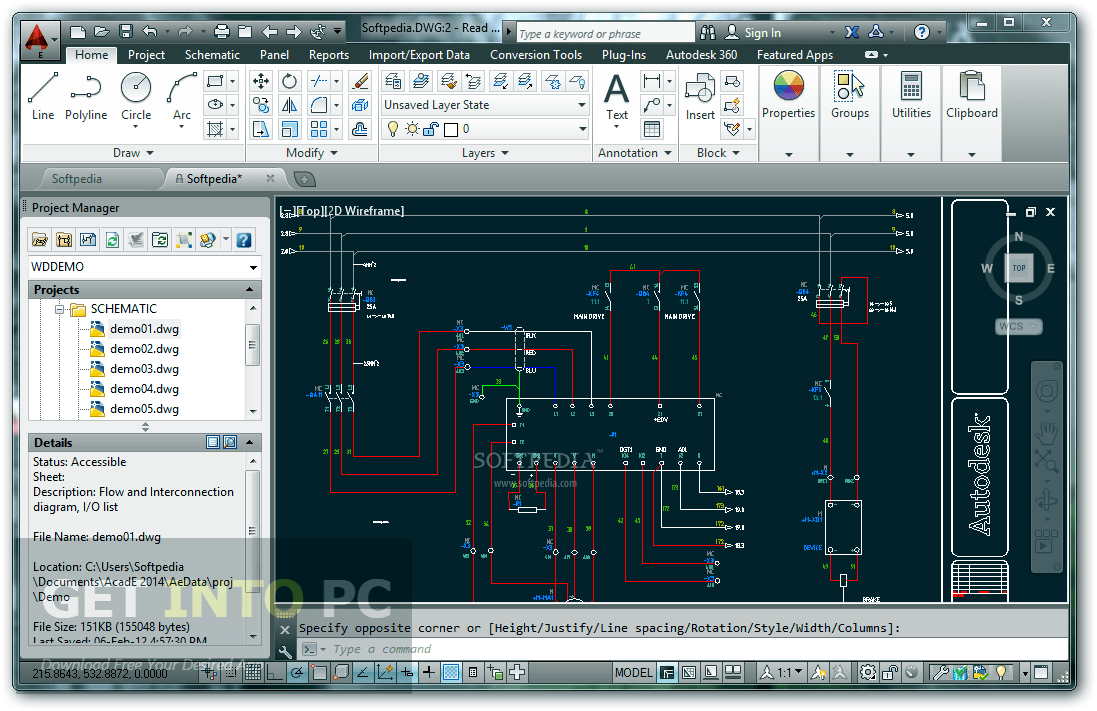Viewport: 1097px width, 711px height.
Task: Open the Properties color wheel icon
Action: click(788, 87)
